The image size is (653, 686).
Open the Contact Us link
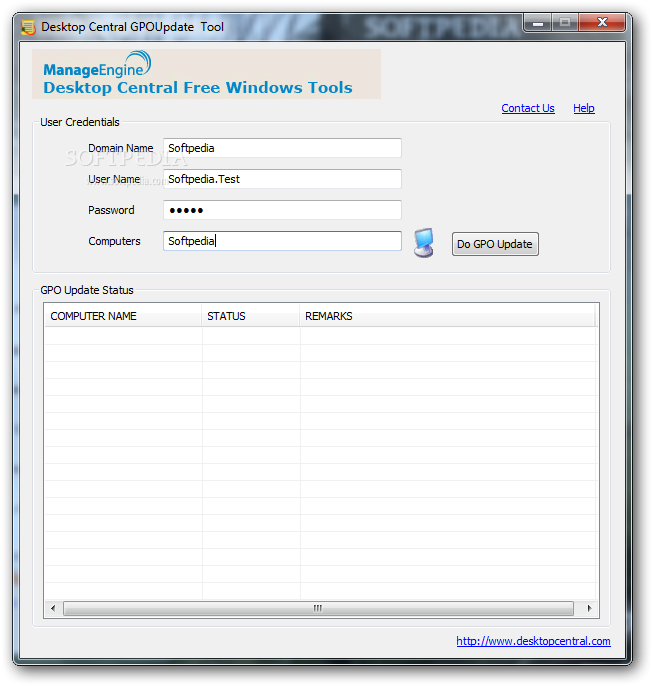[528, 108]
